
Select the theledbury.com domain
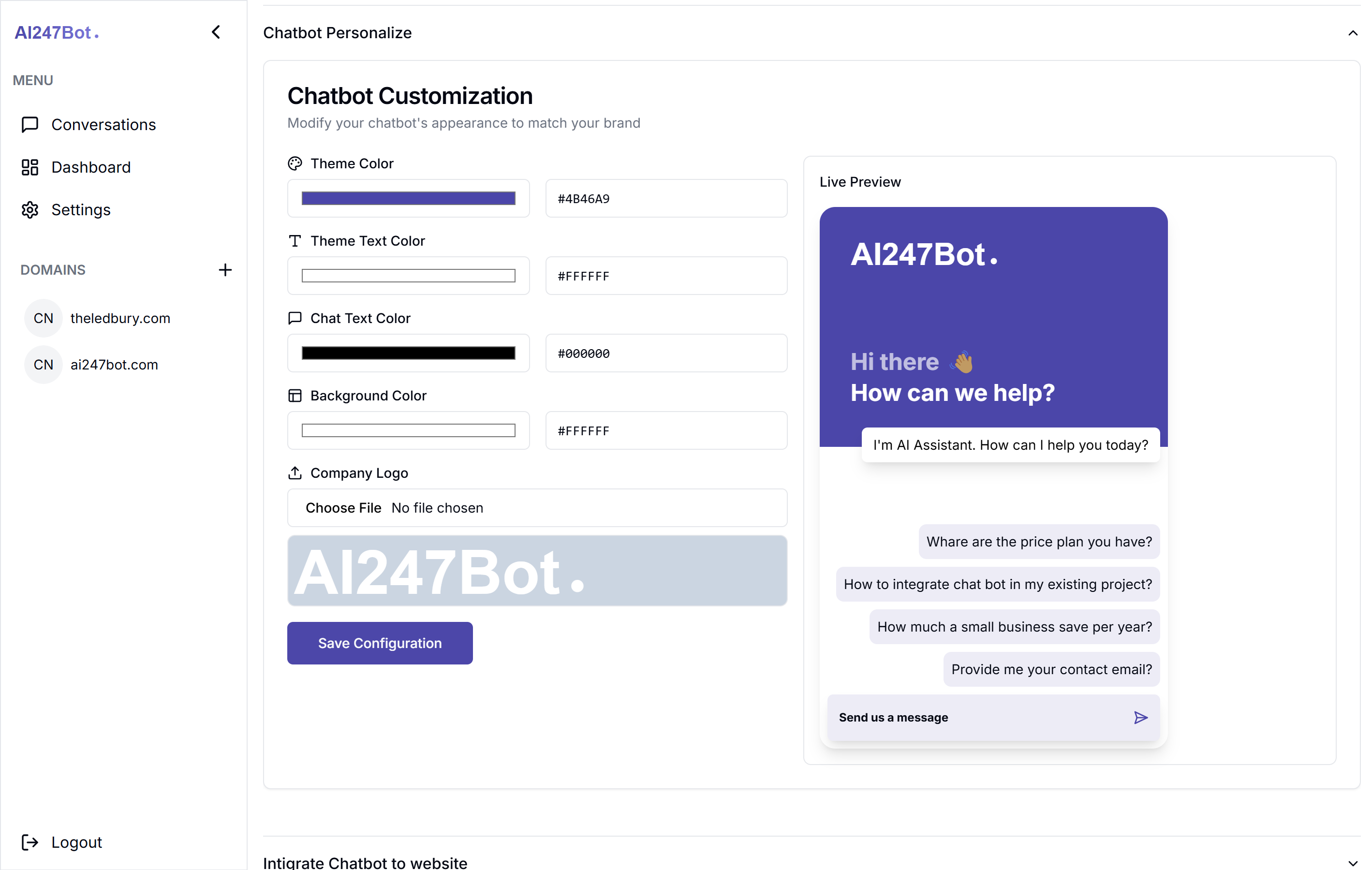click(119, 319)
